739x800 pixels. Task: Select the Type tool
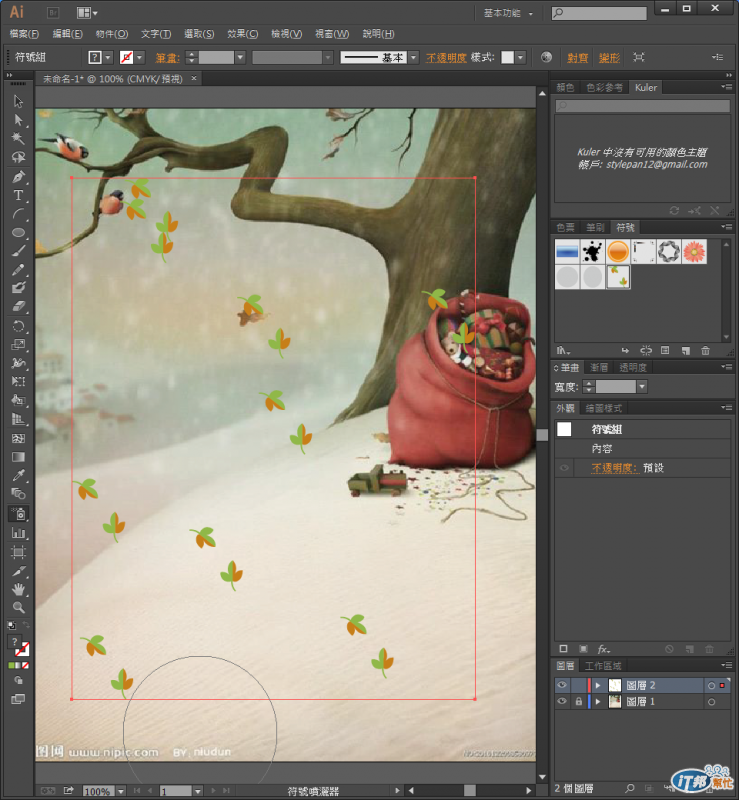click(x=18, y=195)
